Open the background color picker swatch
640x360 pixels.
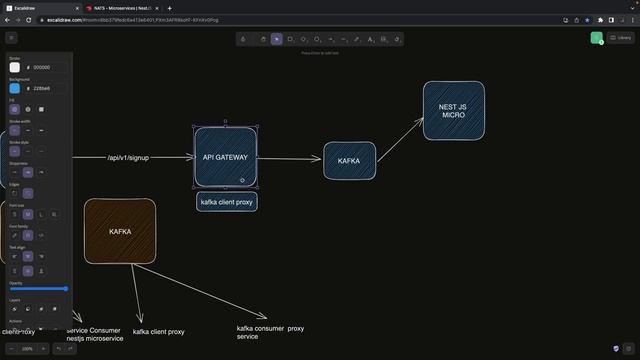tap(15, 88)
